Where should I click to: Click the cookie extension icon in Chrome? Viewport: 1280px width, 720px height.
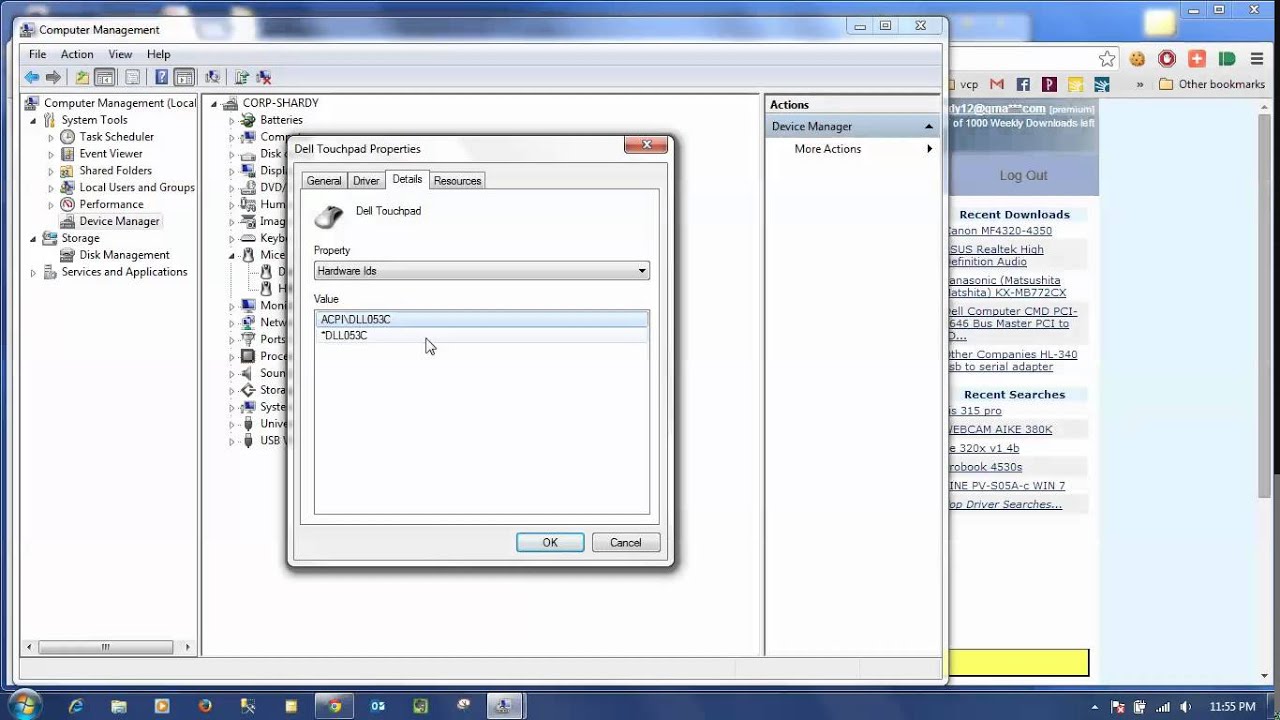click(1138, 59)
